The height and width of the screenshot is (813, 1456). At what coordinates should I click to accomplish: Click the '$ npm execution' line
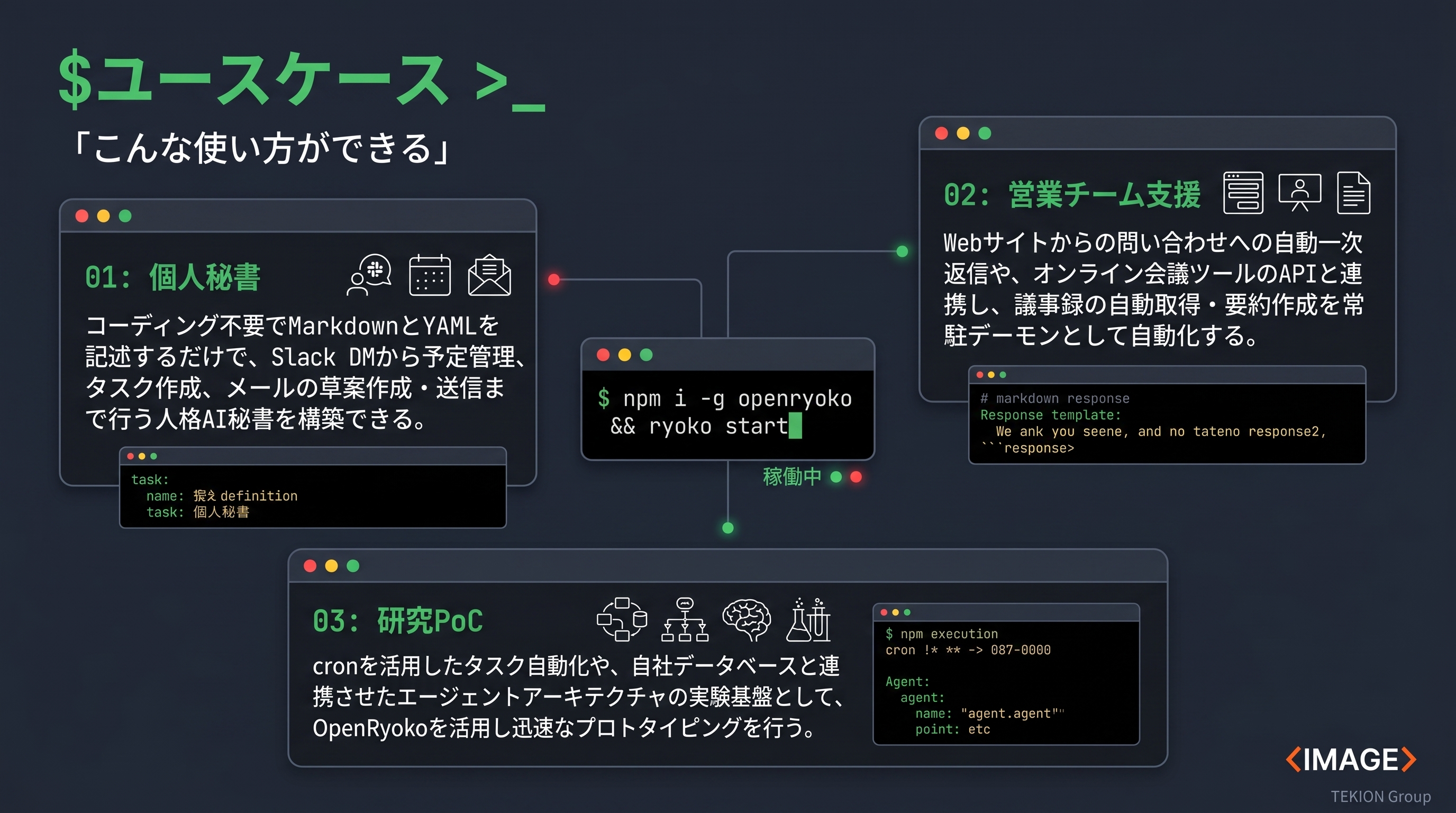[942, 634]
